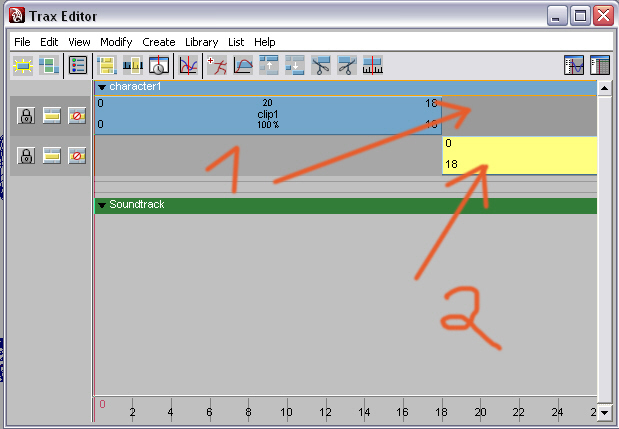This screenshot has height=429, width=619.
Task: Click the Create Clip toolbar icon
Action: [x=105, y=66]
